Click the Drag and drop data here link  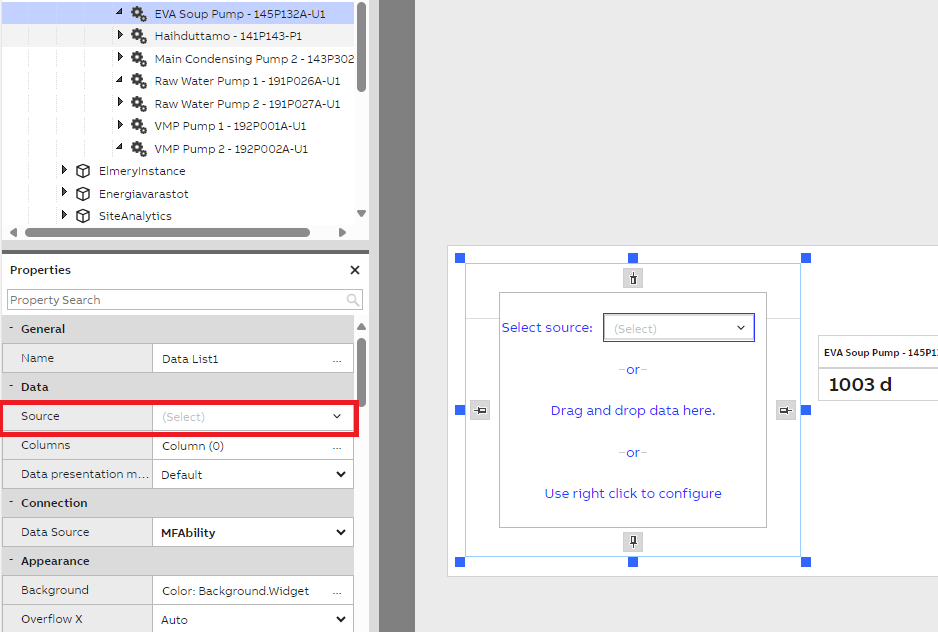632,410
